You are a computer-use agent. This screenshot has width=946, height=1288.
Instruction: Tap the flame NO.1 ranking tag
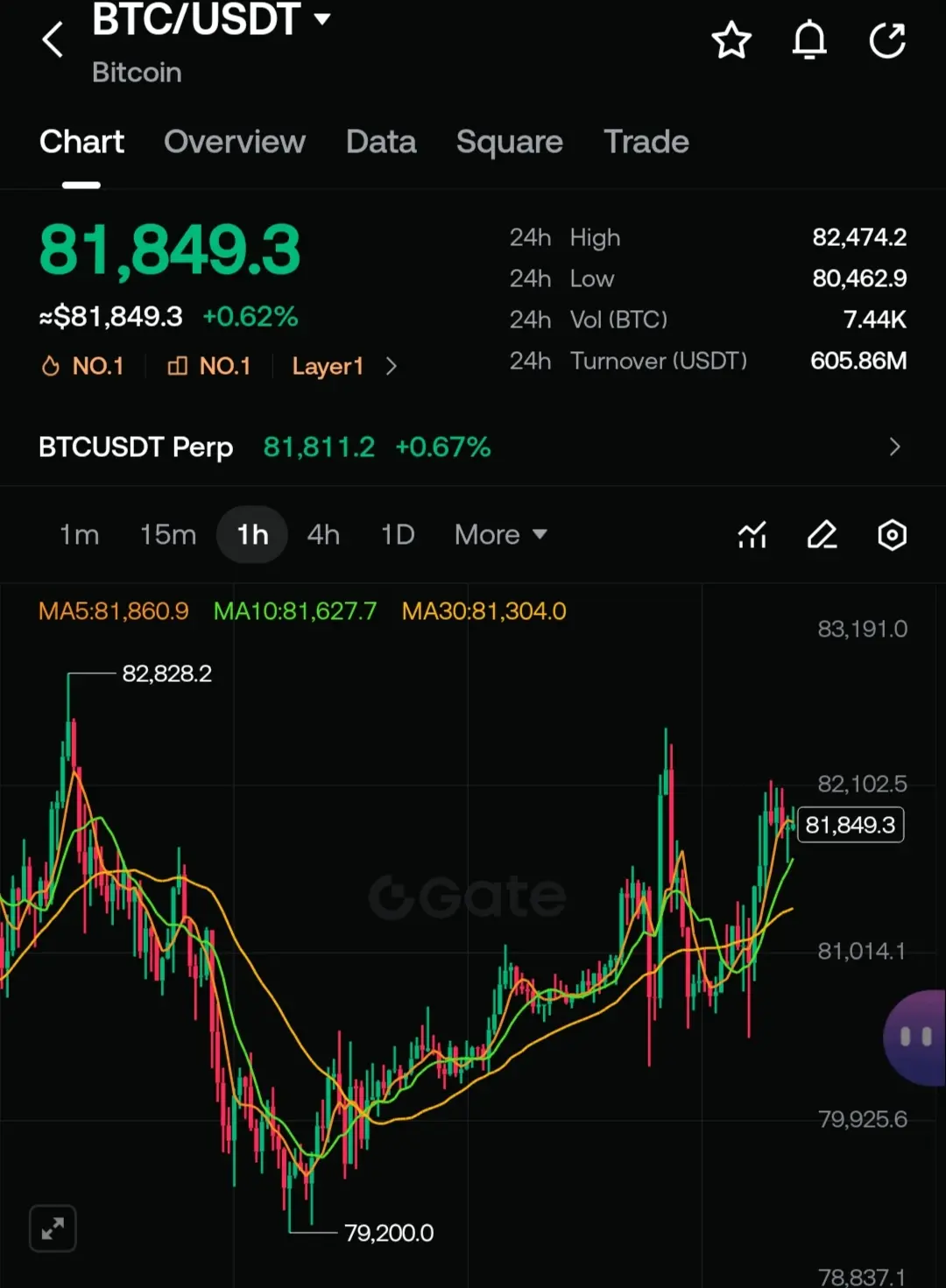(82, 366)
